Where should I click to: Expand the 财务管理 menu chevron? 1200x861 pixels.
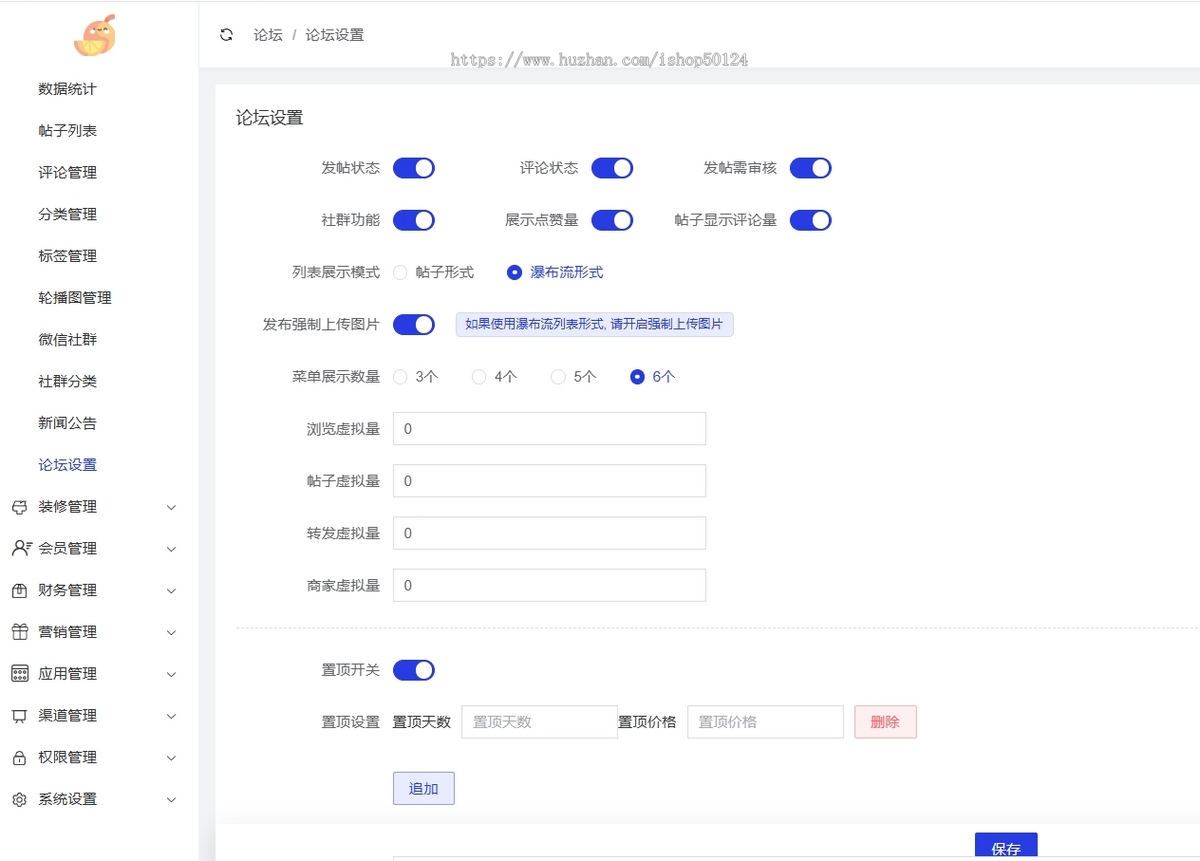[x=171, y=591]
